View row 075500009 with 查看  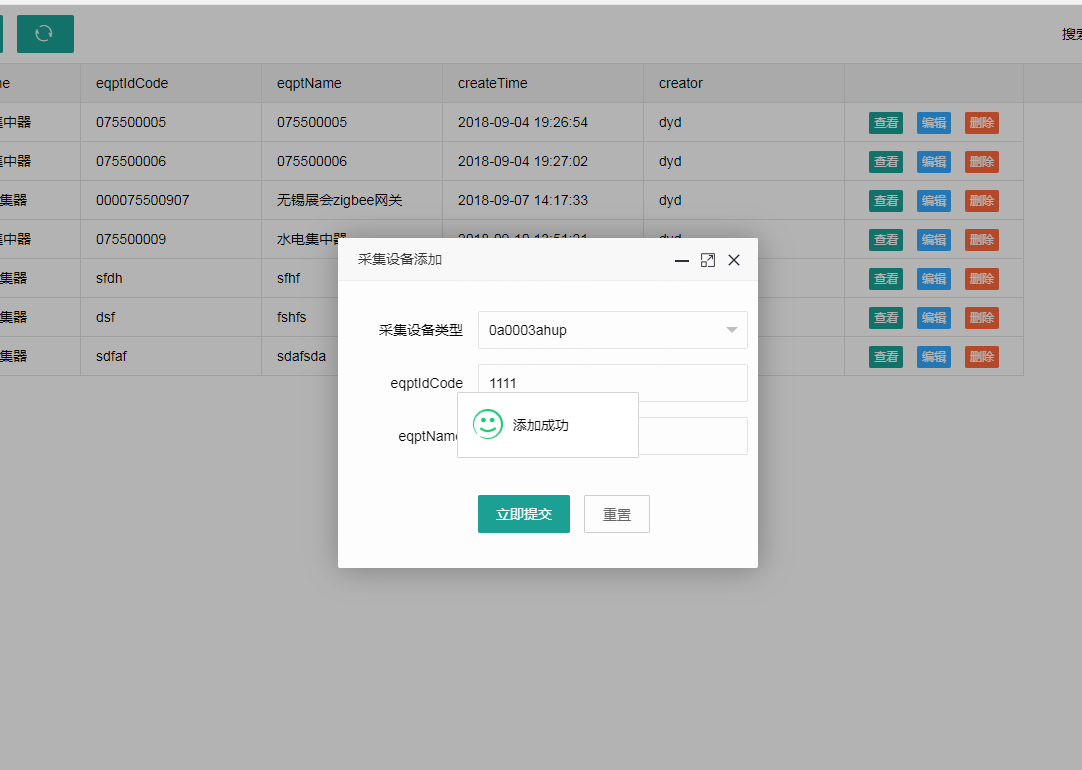click(885, 239)
